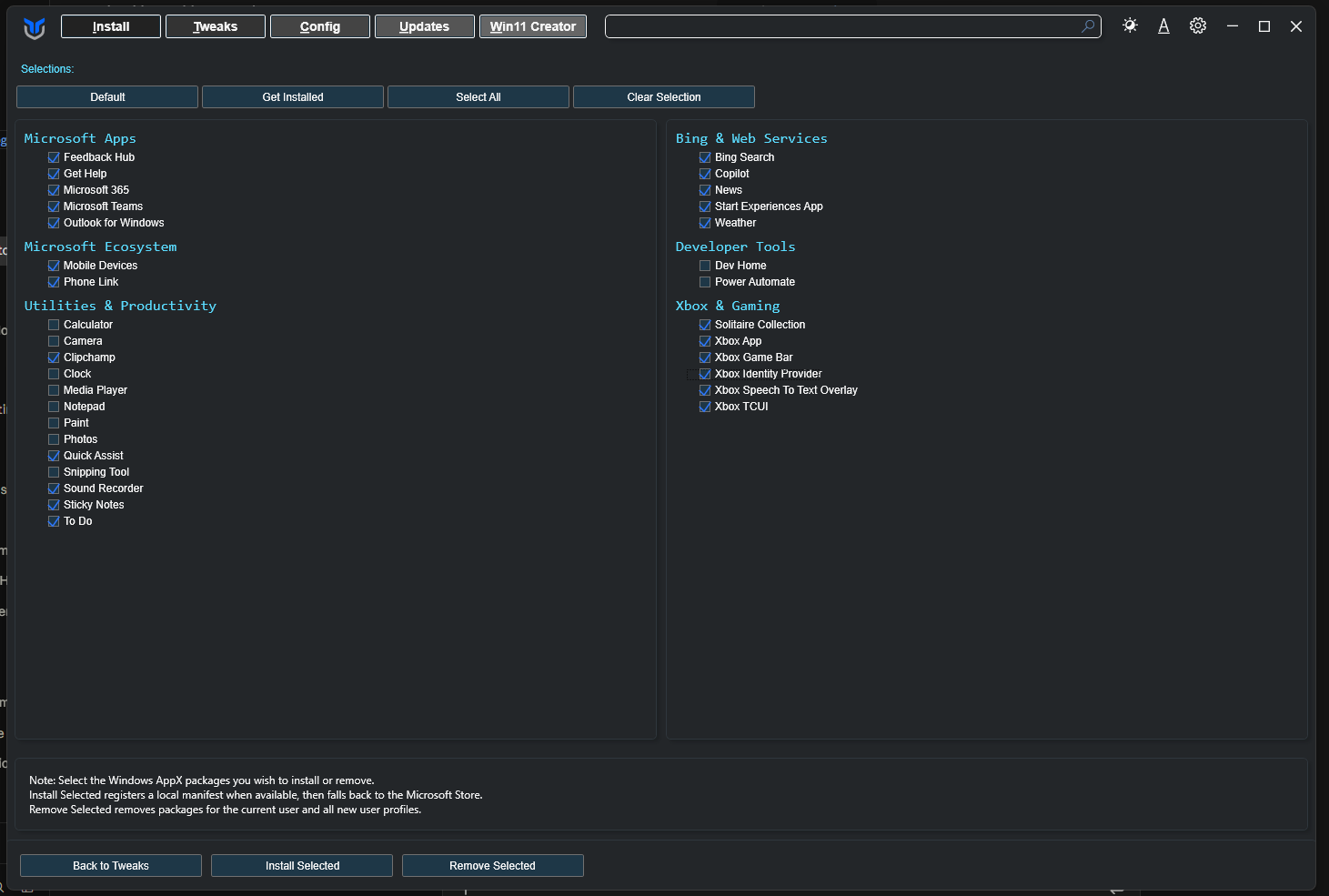Click the Xbox & Gaming heading

coord(728,306)
